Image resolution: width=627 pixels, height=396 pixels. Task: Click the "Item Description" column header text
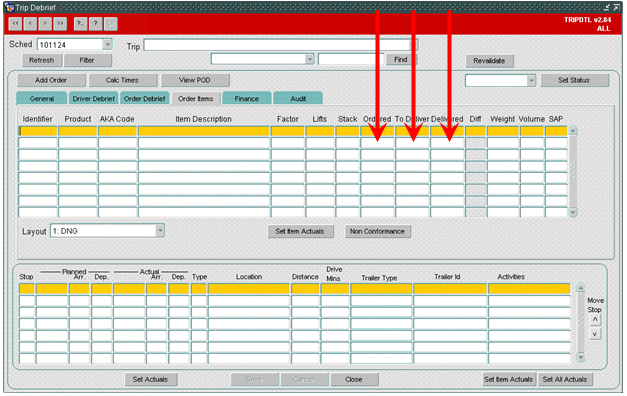(x=204, y=119)
